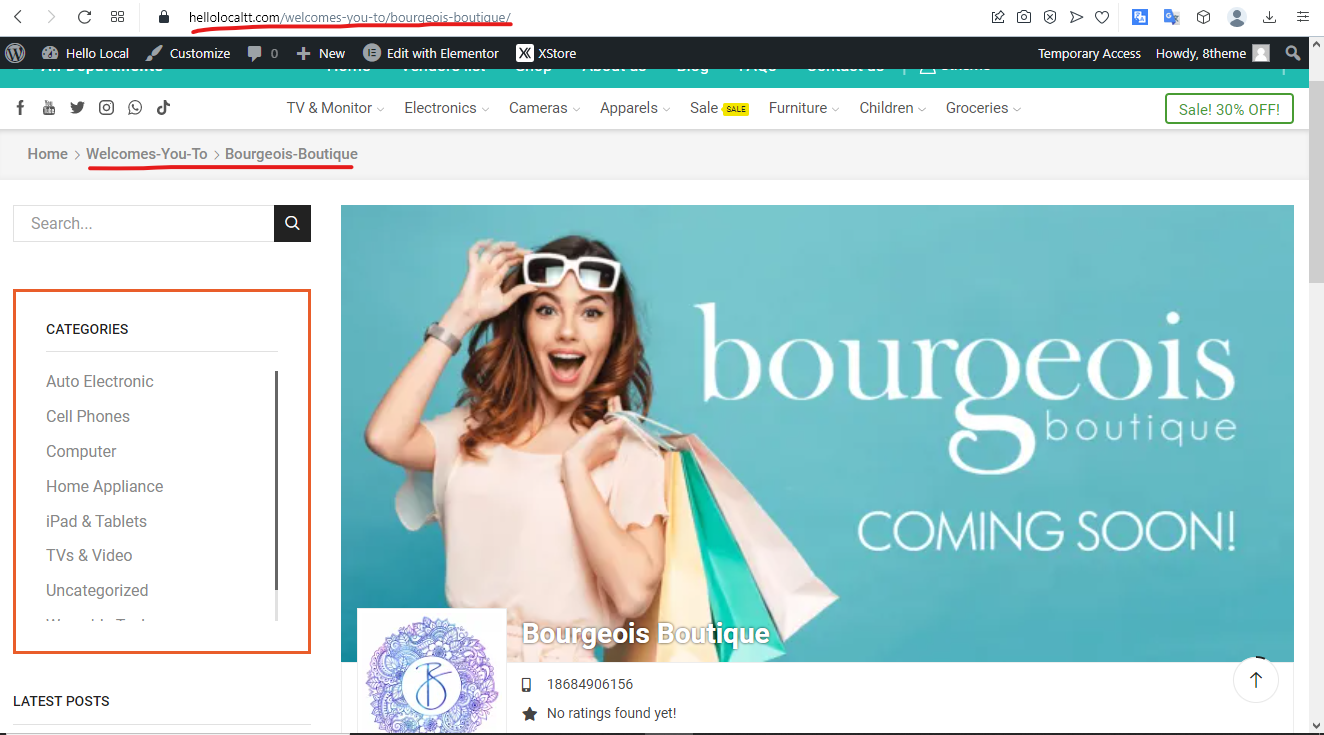
Task: Open the YouTube social icon
Action: click(48, 108)
